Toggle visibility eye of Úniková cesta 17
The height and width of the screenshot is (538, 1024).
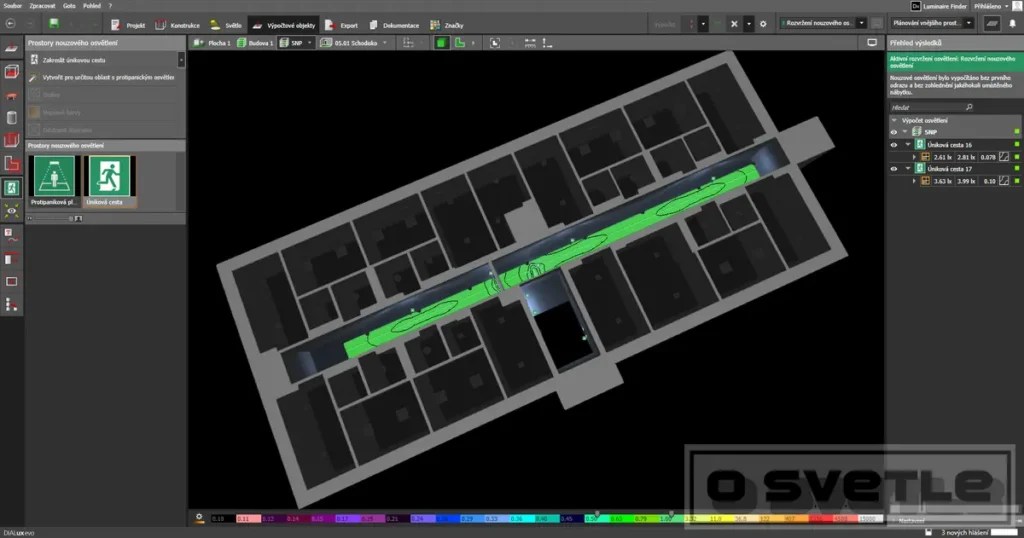click(894, 168)
